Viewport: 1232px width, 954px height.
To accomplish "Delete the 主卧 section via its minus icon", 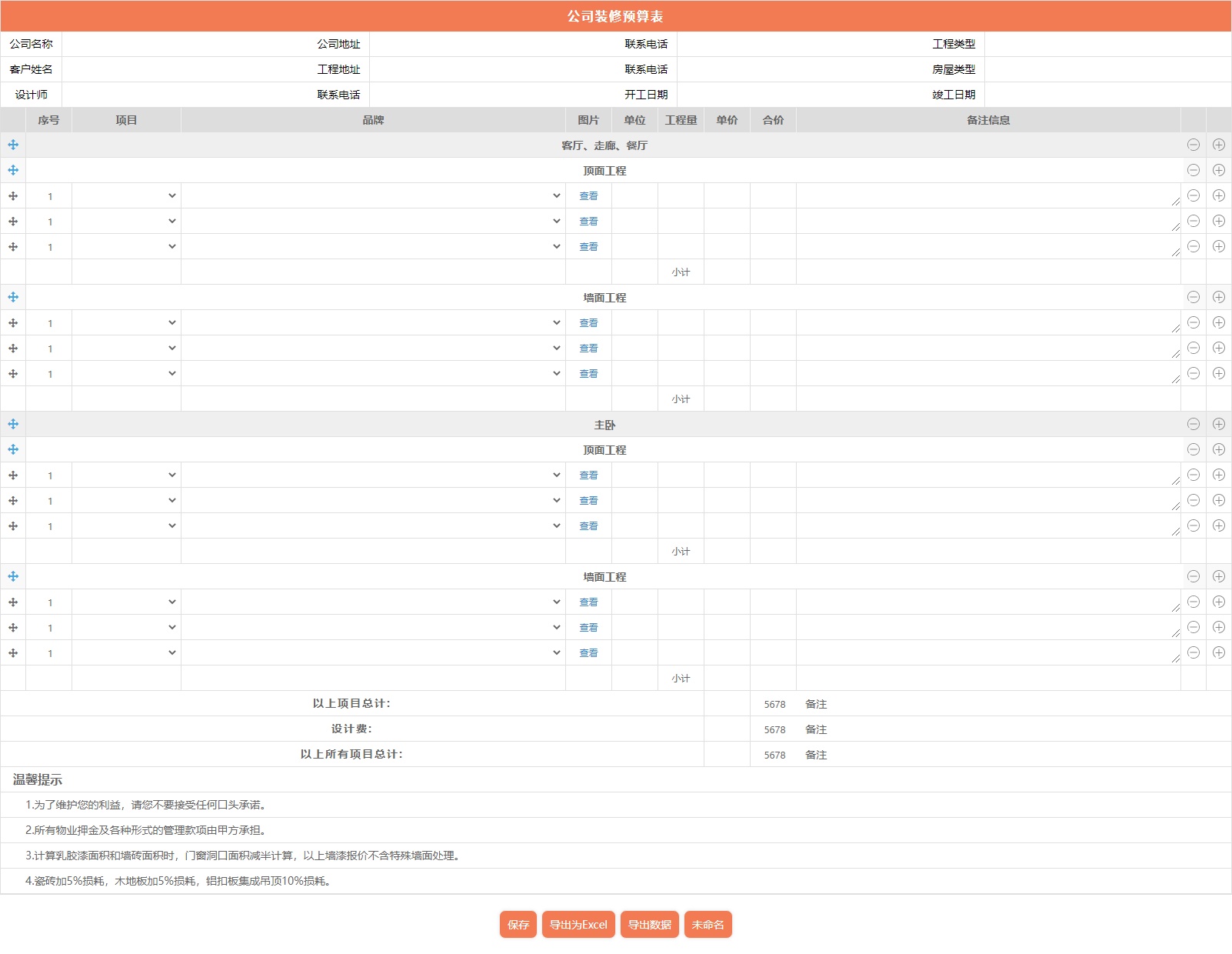I will (1194, 424).
